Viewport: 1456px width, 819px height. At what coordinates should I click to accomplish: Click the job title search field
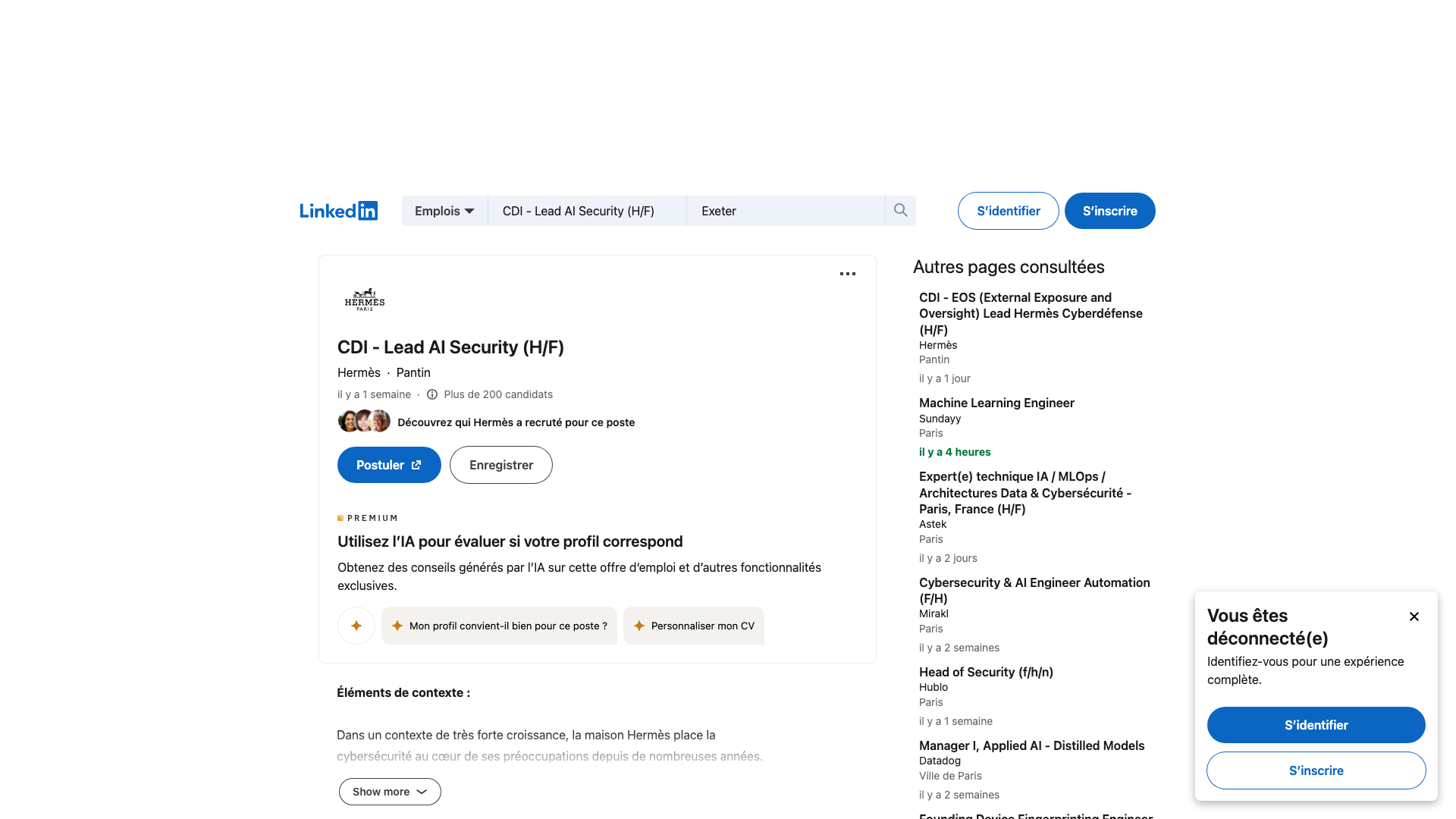[587, 211]
